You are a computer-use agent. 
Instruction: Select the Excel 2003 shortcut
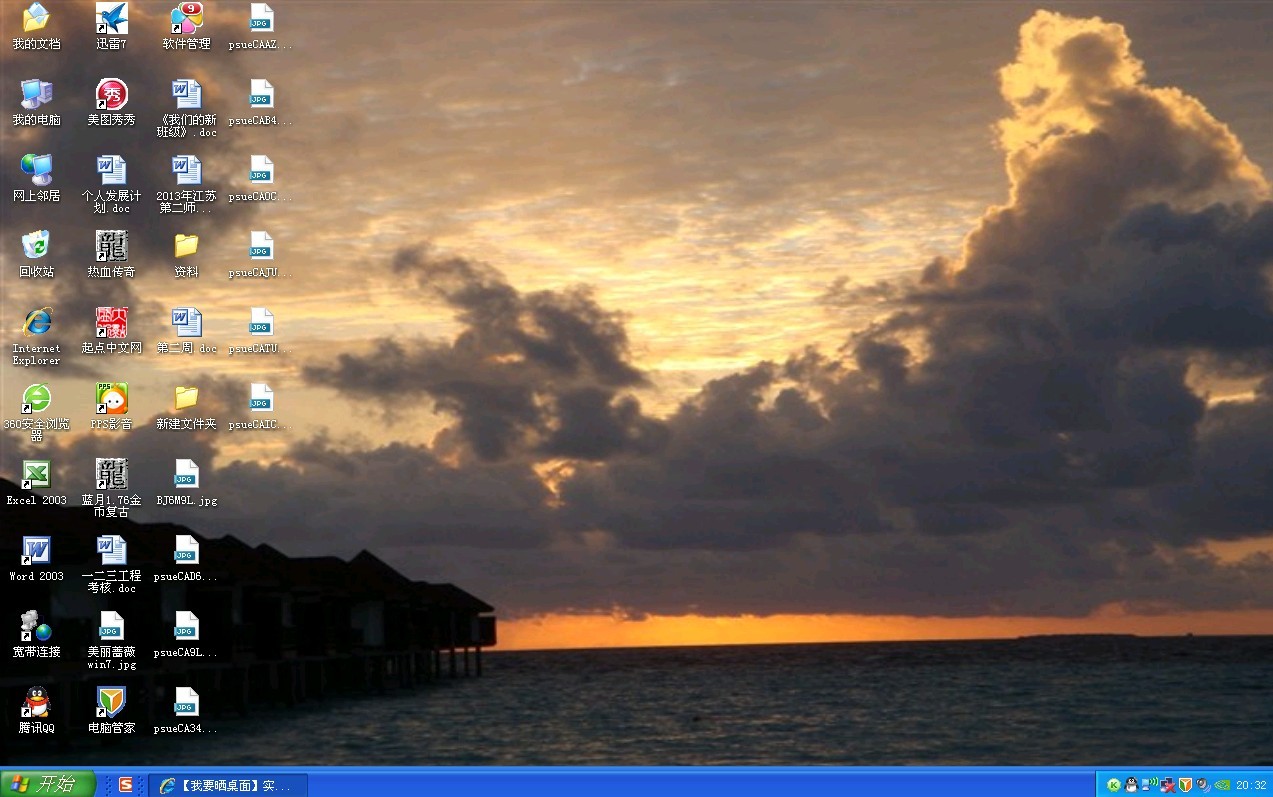(37, 475)
